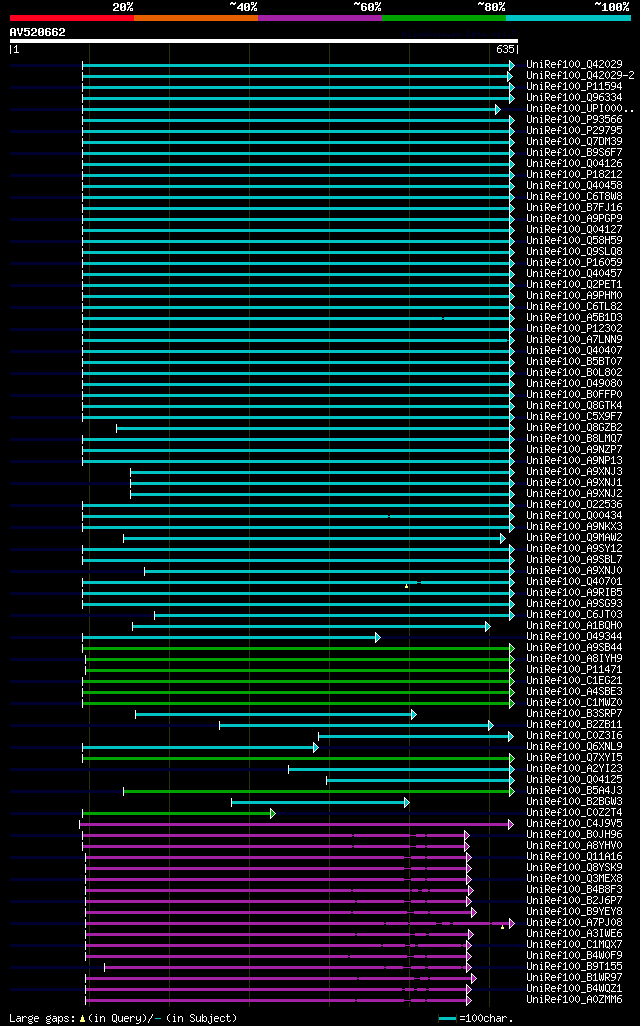Select the UniRef100_Q2PET1 label

tap(575, 285)
